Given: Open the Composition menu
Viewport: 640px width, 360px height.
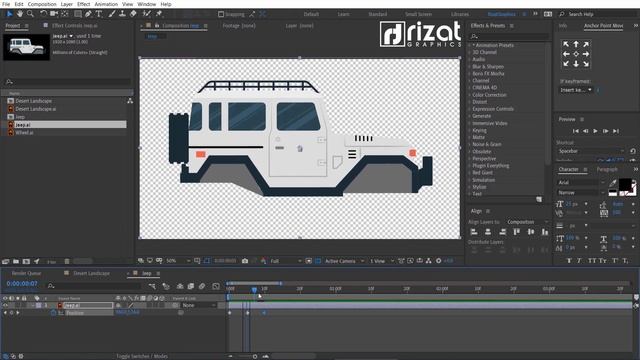Looking at the screenshot, I should click(x=42, y=4).
